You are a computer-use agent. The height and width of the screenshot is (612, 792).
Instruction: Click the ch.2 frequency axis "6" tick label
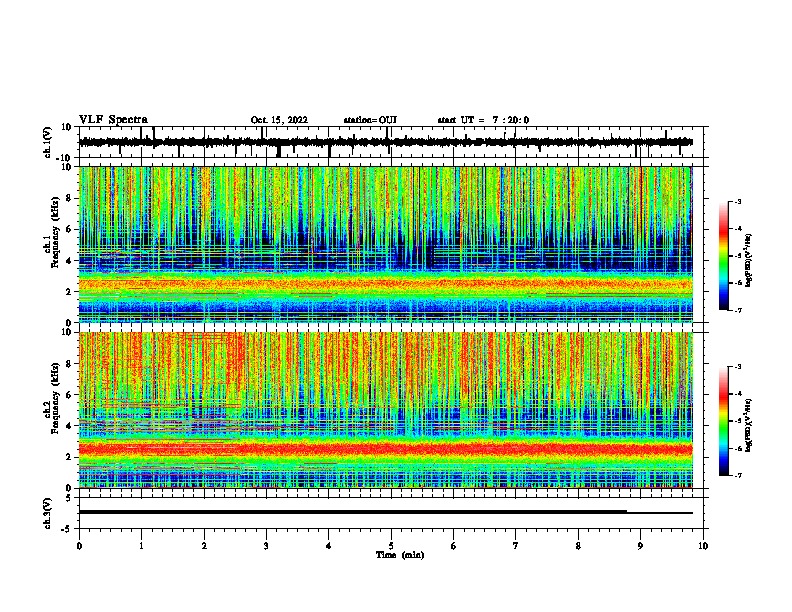[69, 395]
